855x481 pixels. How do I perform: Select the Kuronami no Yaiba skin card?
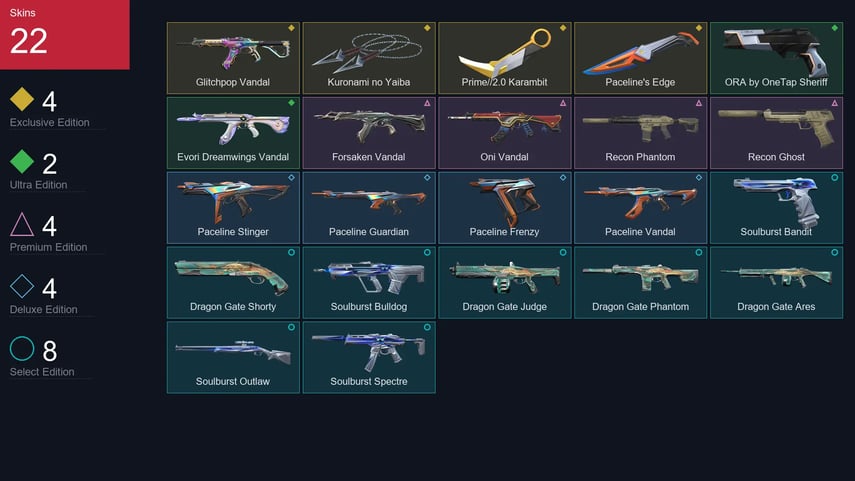coord(369,58)
